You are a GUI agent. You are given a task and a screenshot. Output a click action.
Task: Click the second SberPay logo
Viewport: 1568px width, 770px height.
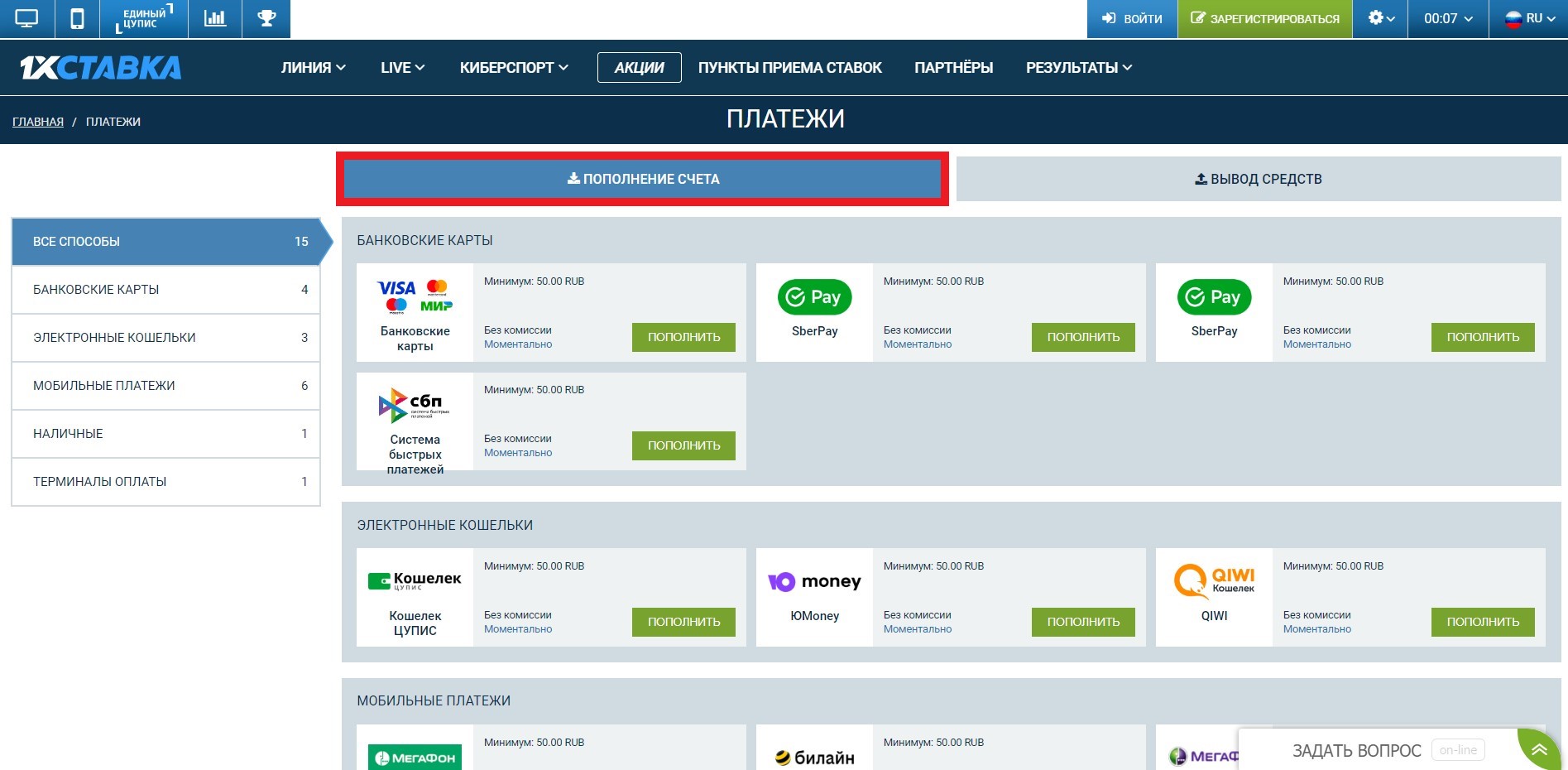1215,297
